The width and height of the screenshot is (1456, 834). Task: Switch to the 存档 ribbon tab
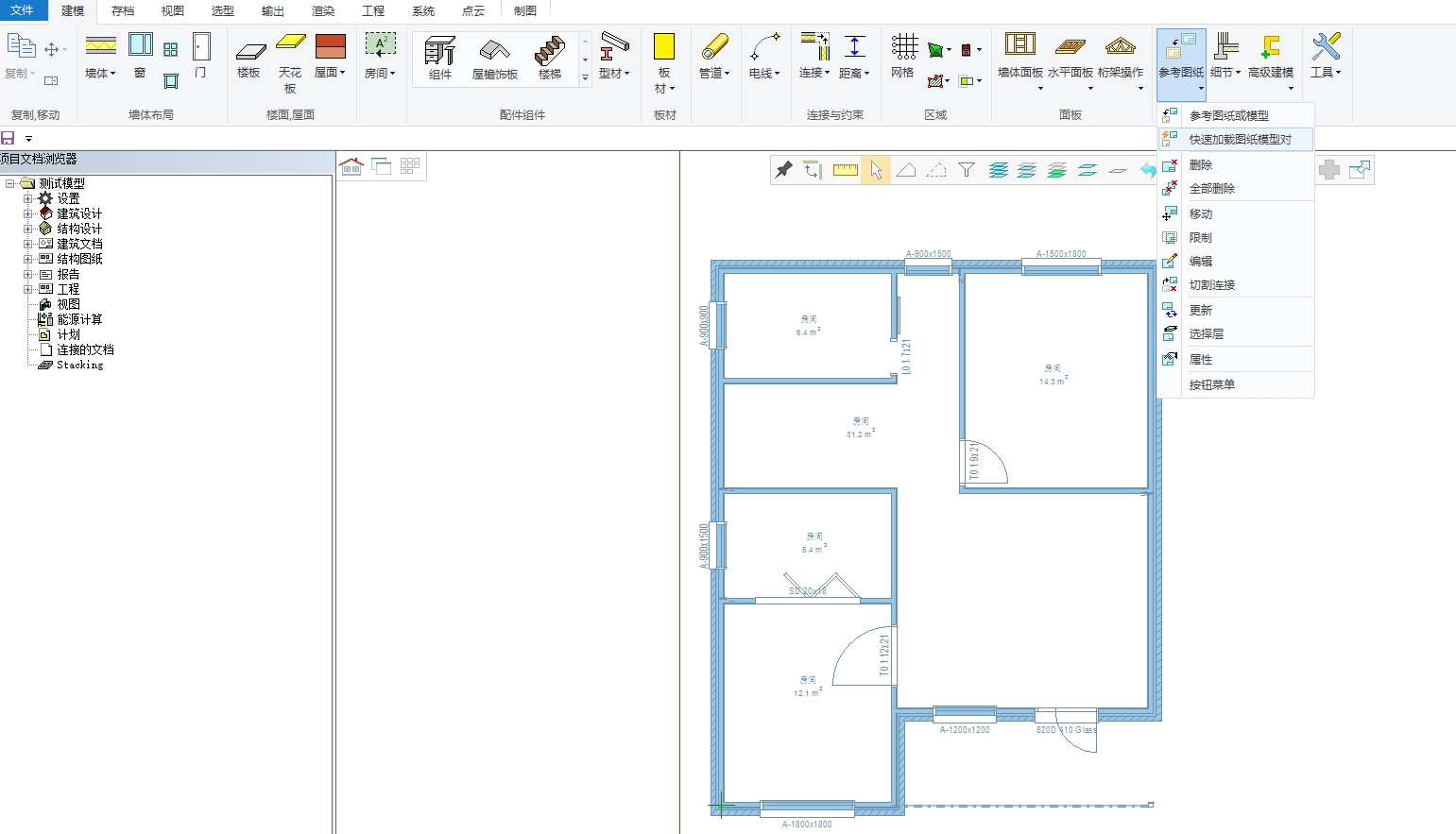(x=123, y=11)
